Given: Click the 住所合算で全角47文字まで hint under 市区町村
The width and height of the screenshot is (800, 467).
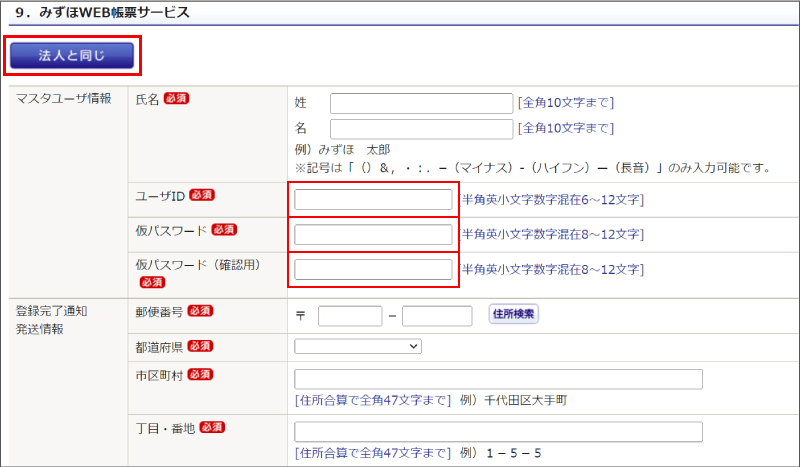Looking at the screenshot, I should [373, 400].
